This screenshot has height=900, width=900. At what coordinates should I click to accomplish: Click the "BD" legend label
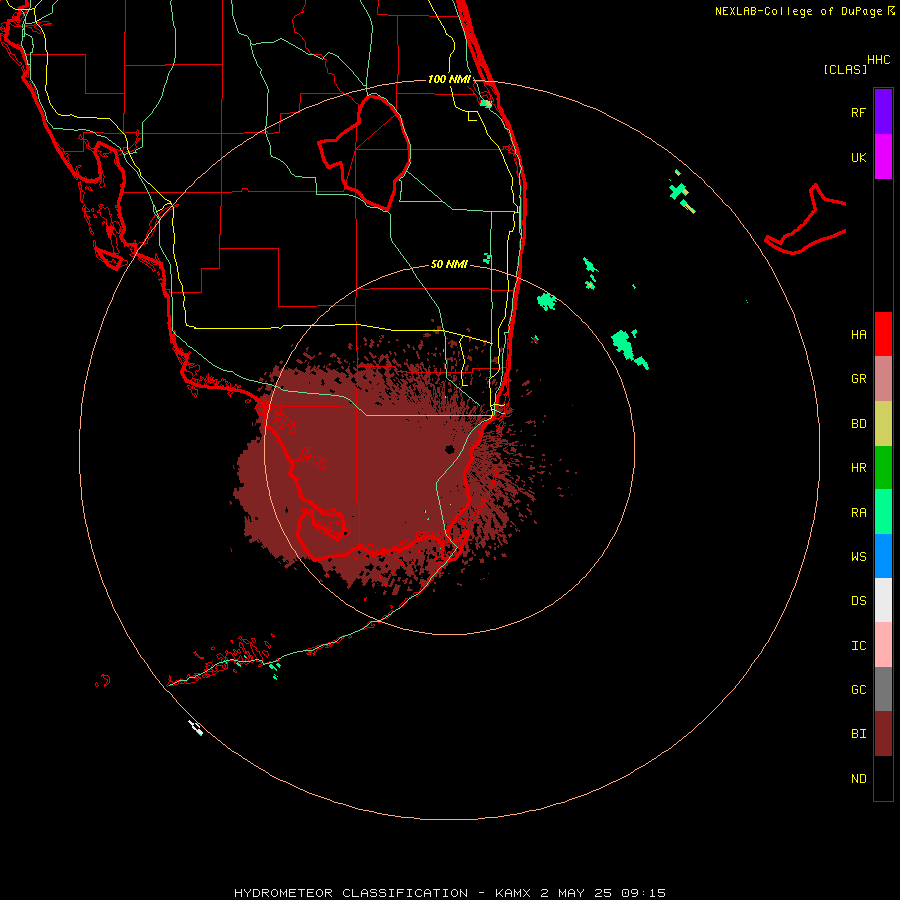click(x=858, y=424)
